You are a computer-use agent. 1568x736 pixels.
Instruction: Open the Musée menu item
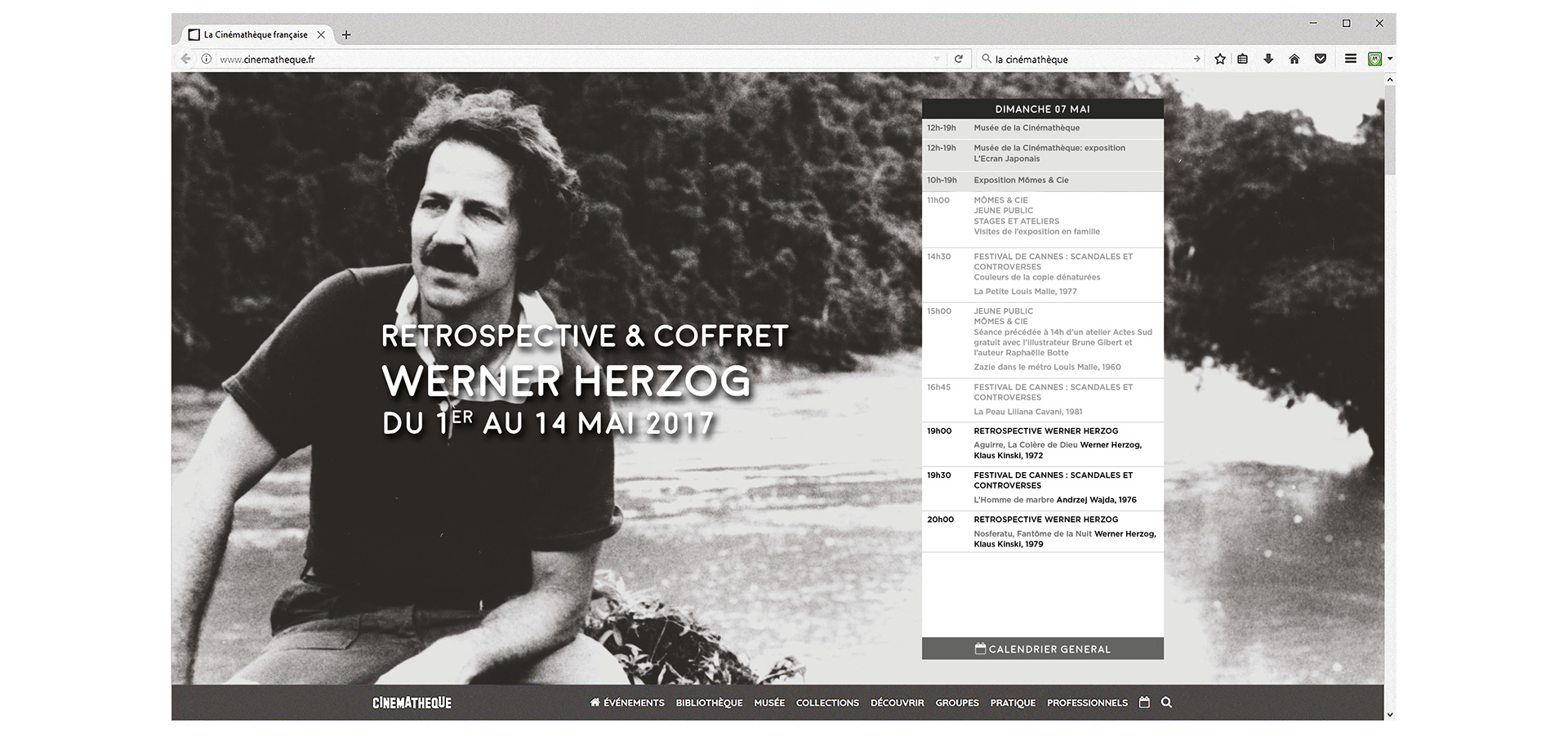click(769, 703)
